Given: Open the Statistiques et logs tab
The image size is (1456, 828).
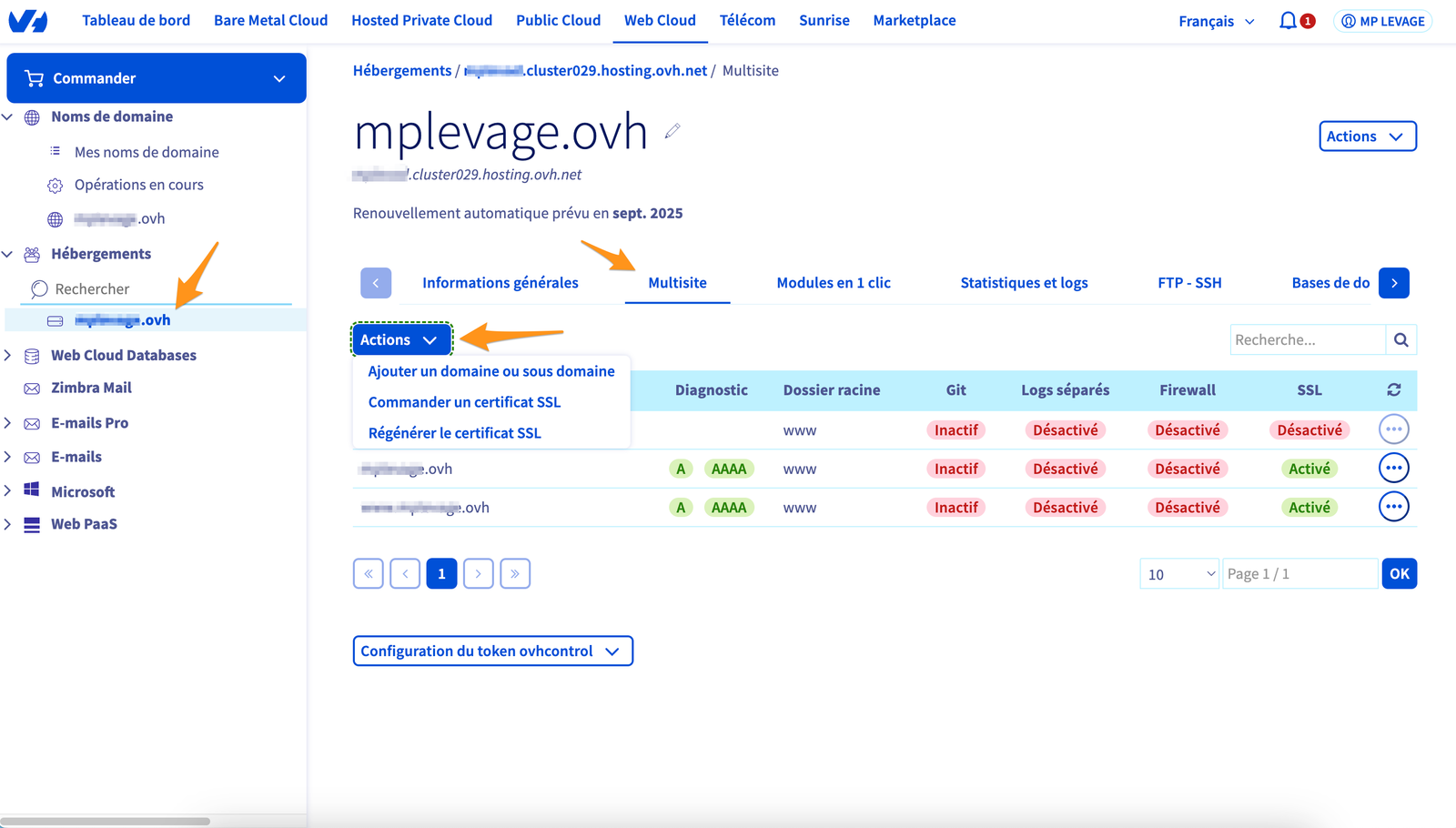Looking at the screenshot, I should pyautogui.click(x=1024, y=283).
